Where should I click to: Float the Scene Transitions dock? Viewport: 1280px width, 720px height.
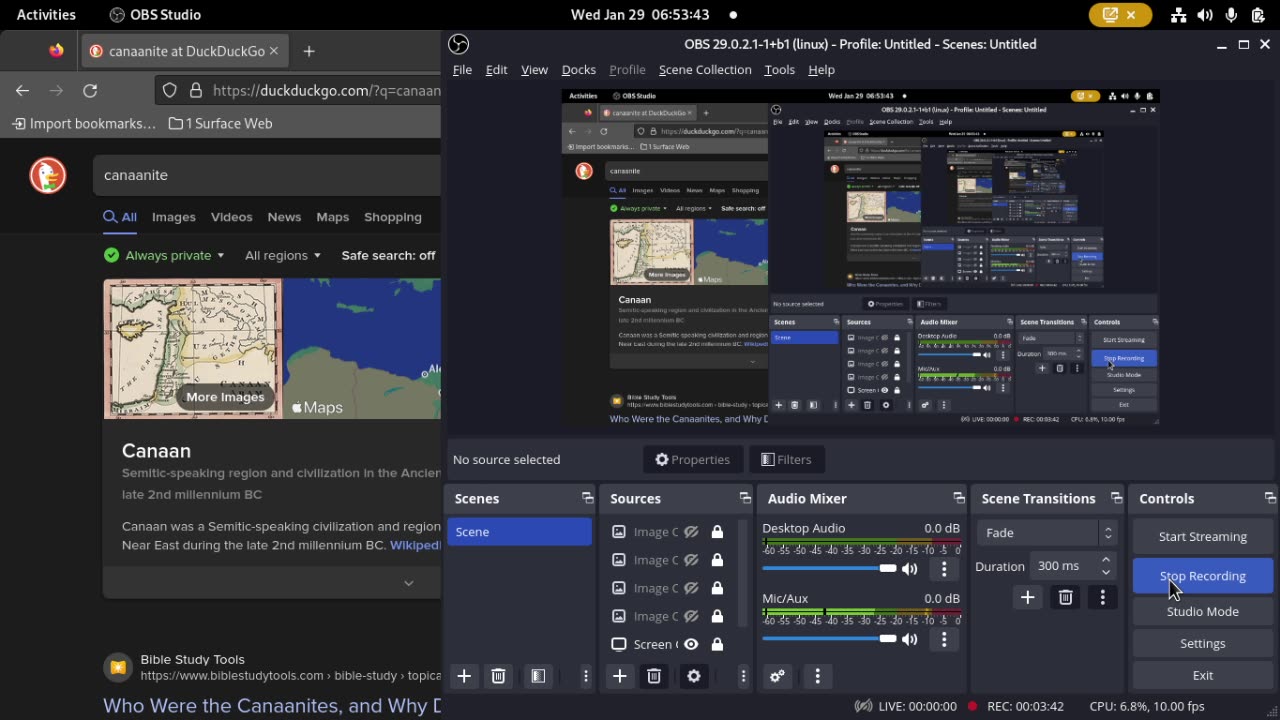[x=1117, y=498]
